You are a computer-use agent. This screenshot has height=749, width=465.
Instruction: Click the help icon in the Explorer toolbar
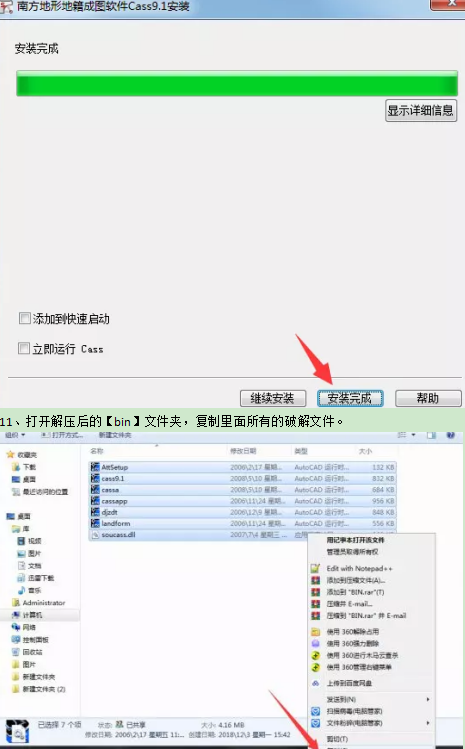coord(450,435)
